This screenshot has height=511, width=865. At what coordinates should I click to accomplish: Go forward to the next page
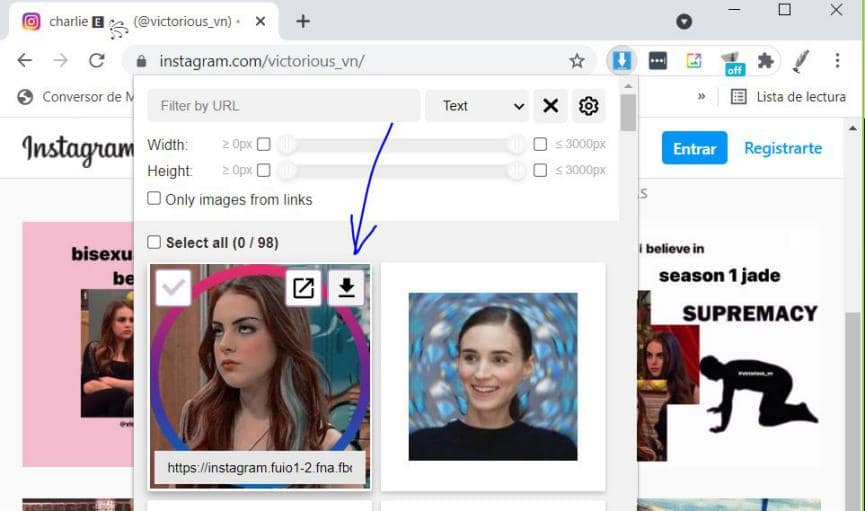click(61, 60)
